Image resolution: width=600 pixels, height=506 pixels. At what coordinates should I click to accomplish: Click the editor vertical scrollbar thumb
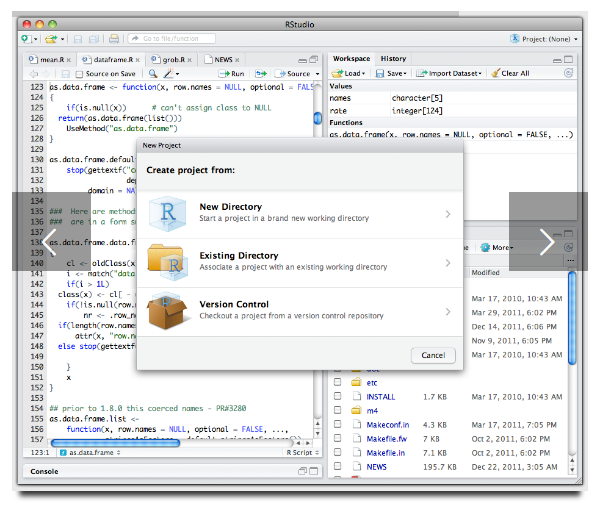[317, 118]
